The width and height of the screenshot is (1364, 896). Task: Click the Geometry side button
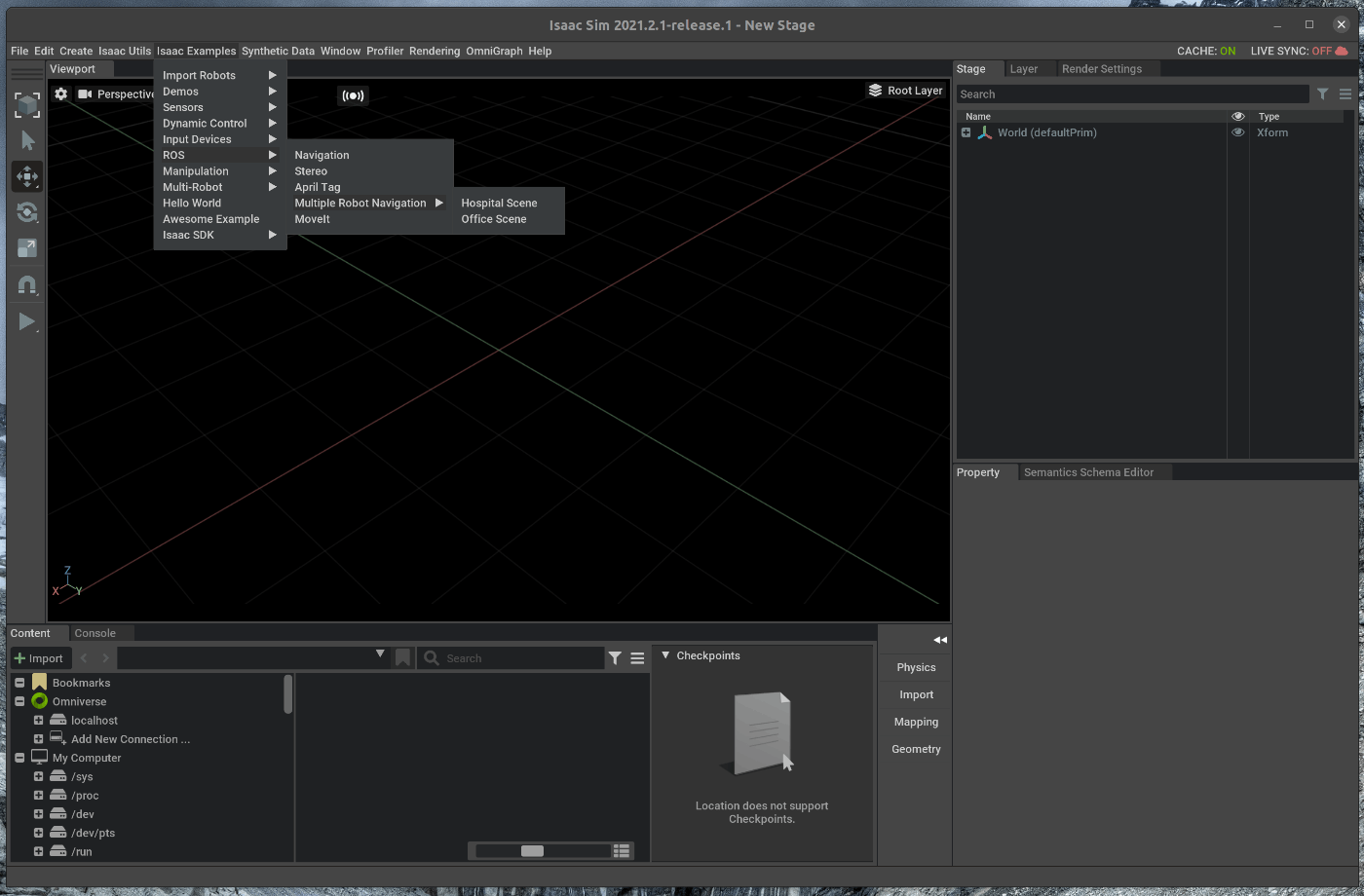click(916, 749)
